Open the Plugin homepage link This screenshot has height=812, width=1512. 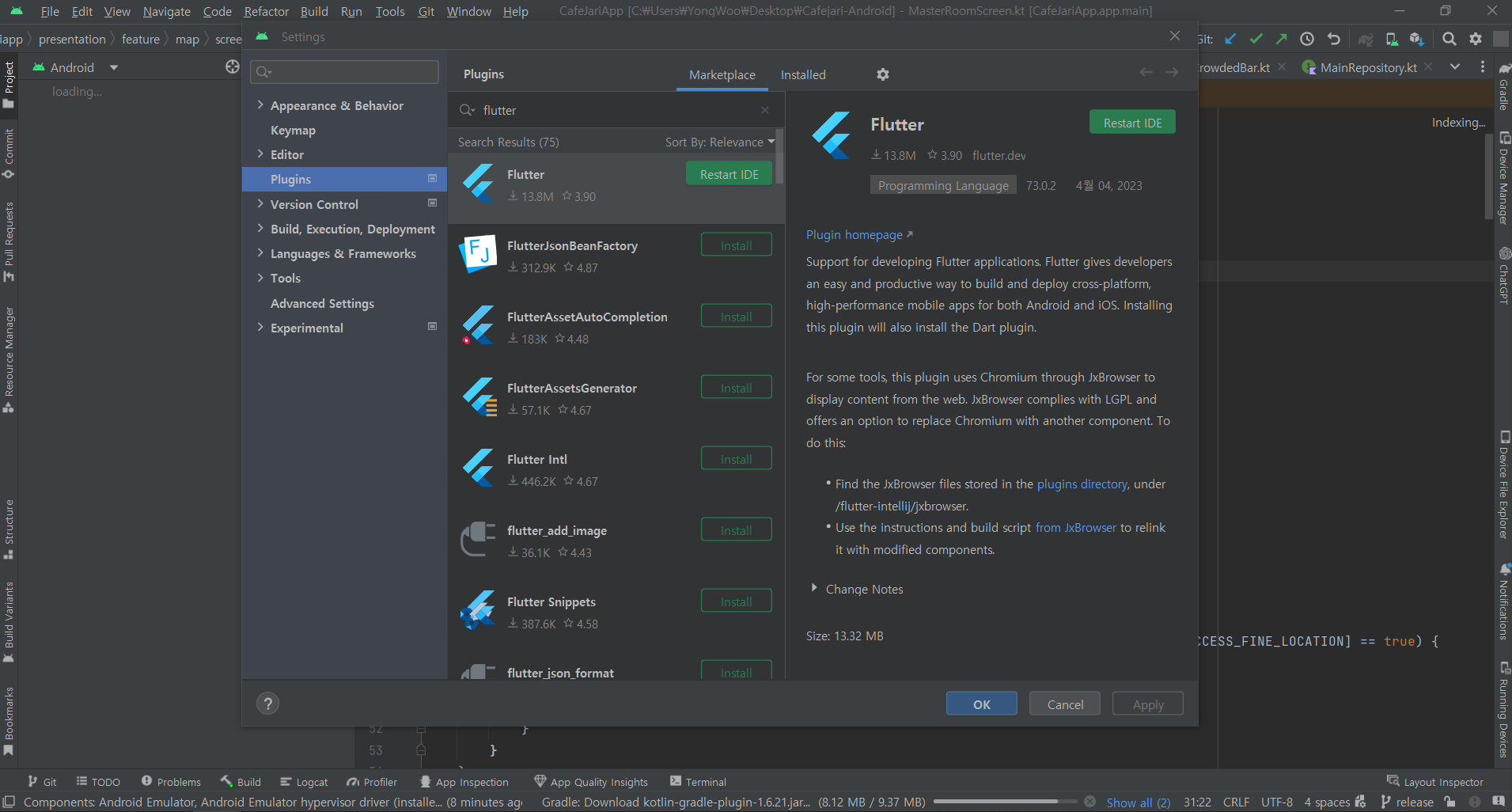pyautogui.click(x=859, y=235)
